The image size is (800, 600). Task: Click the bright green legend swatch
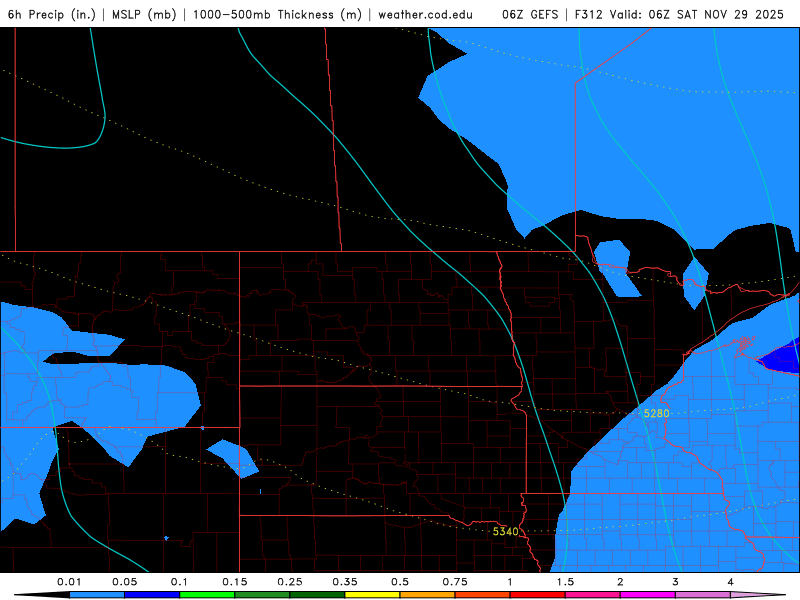point(207,595)
